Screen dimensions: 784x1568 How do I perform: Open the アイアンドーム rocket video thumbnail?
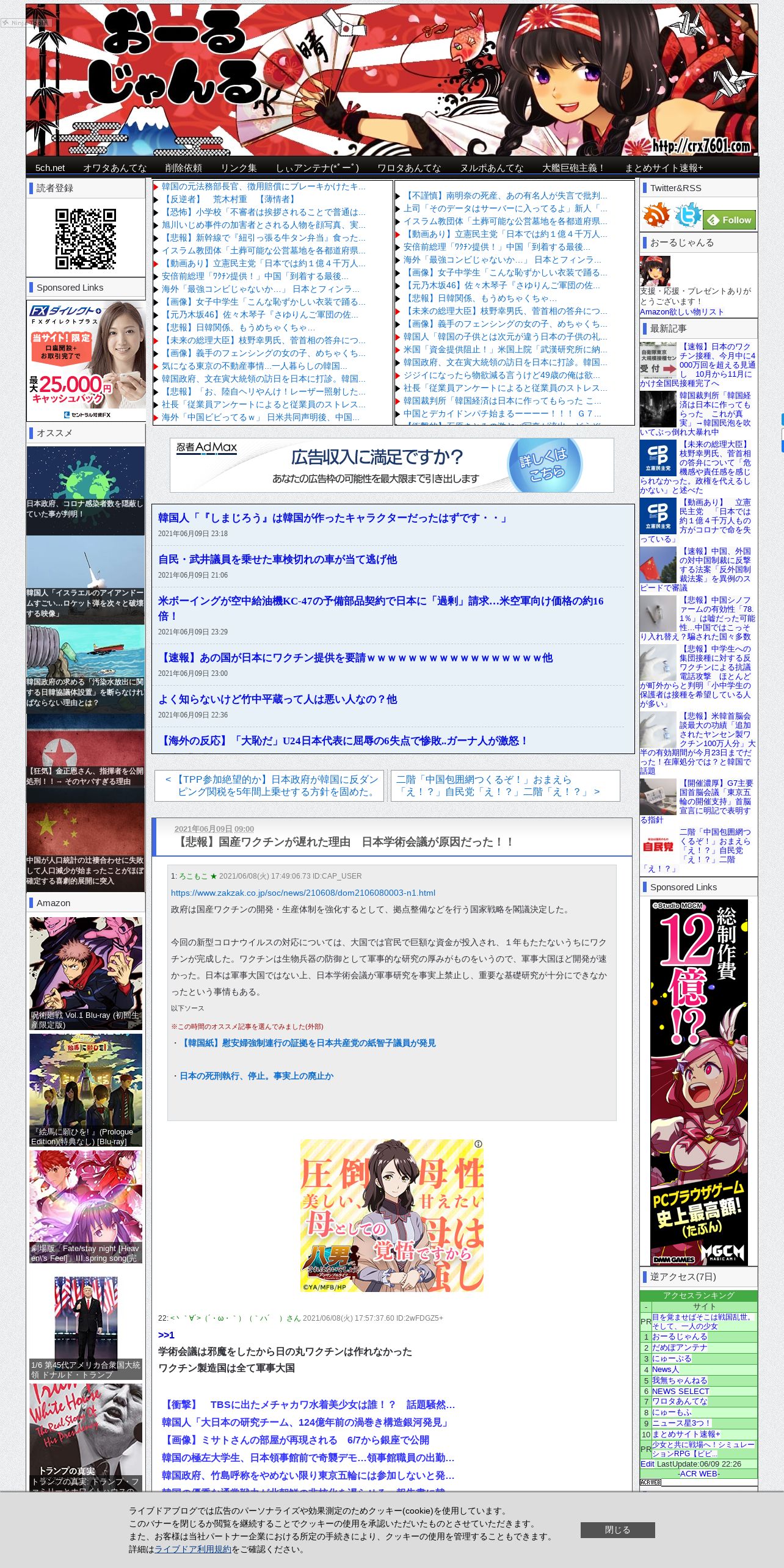coord(85,579)
